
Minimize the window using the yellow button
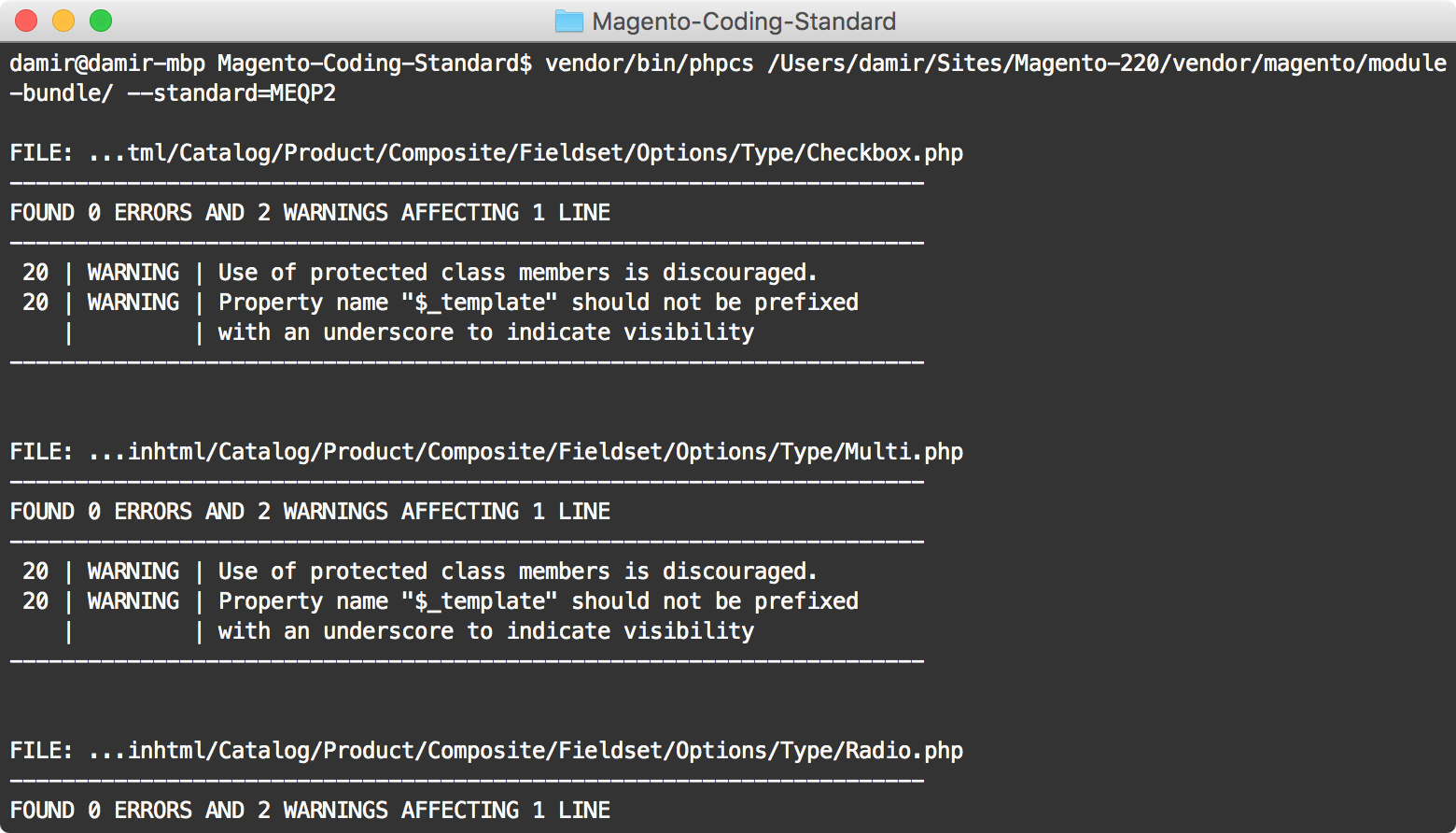coord(63,21)
